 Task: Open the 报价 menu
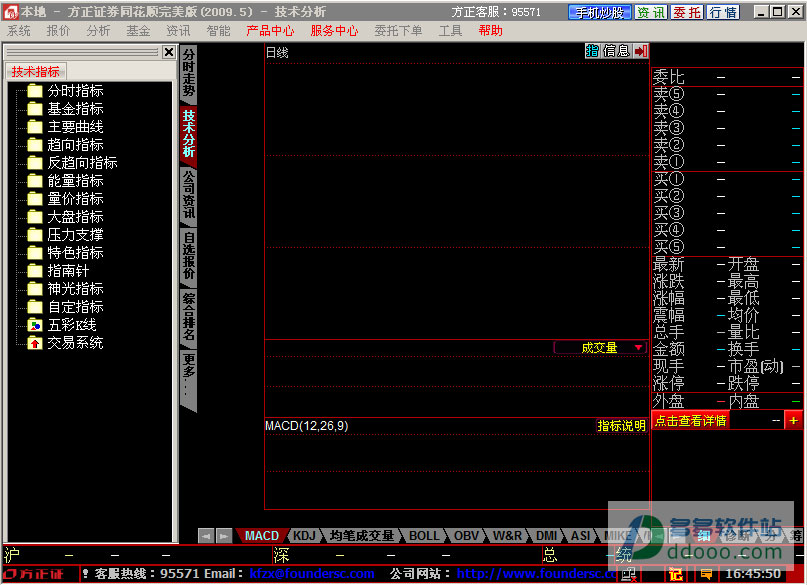pyautogui.click(x=58, y=31)
